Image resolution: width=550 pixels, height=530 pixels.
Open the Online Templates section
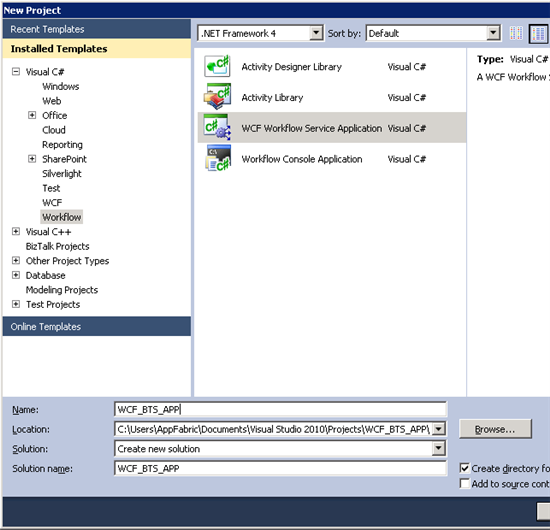[x=97, y=327]
